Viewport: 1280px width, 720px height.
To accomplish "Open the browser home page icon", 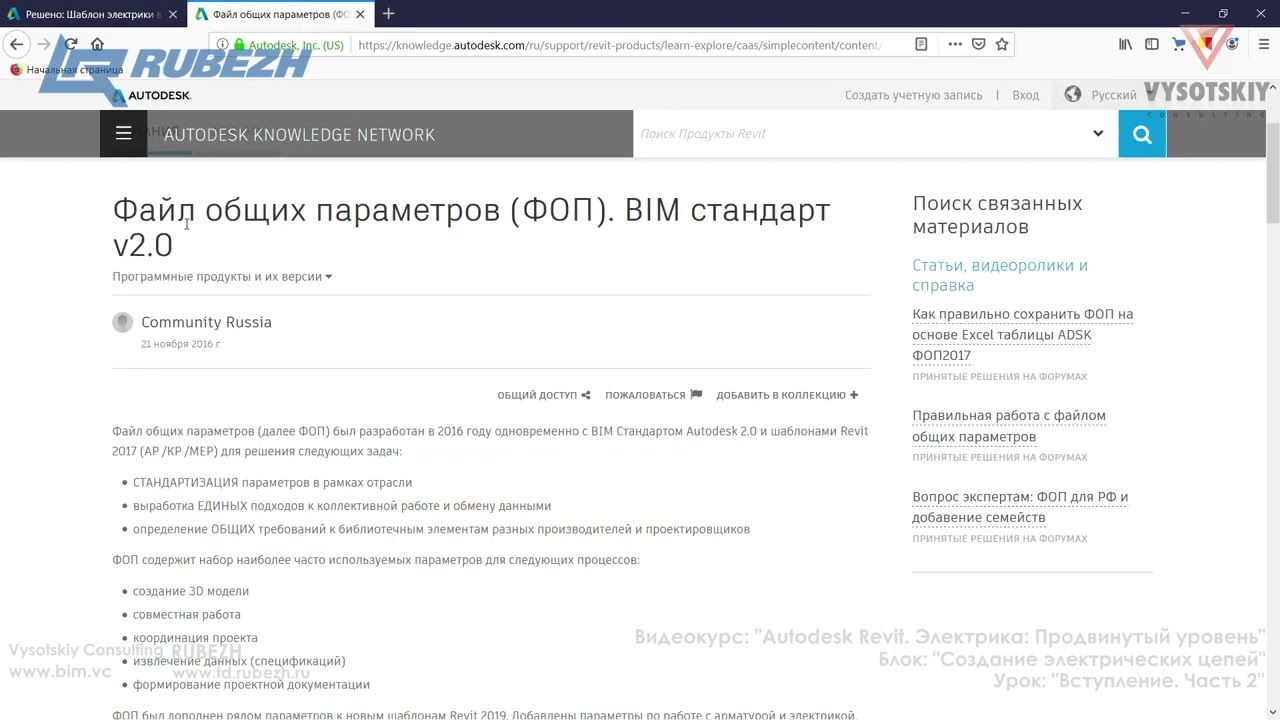I will click(x=97, y=44).
